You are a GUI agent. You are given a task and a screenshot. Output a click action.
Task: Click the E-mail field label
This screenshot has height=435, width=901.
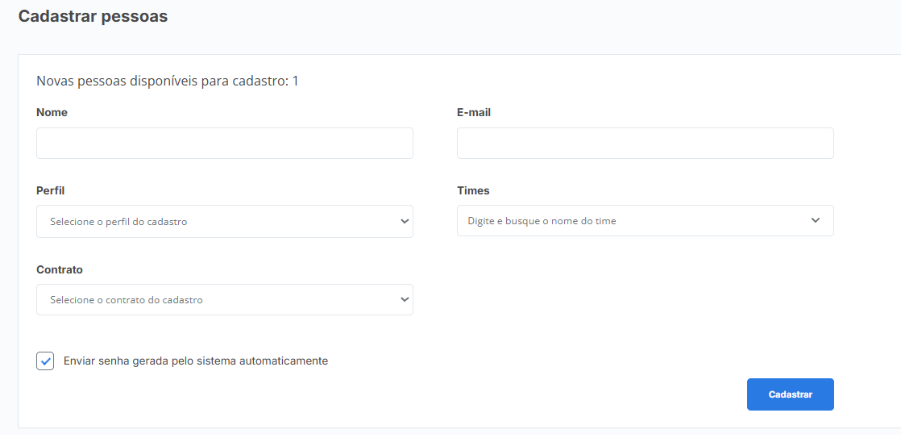coord(474,113)
